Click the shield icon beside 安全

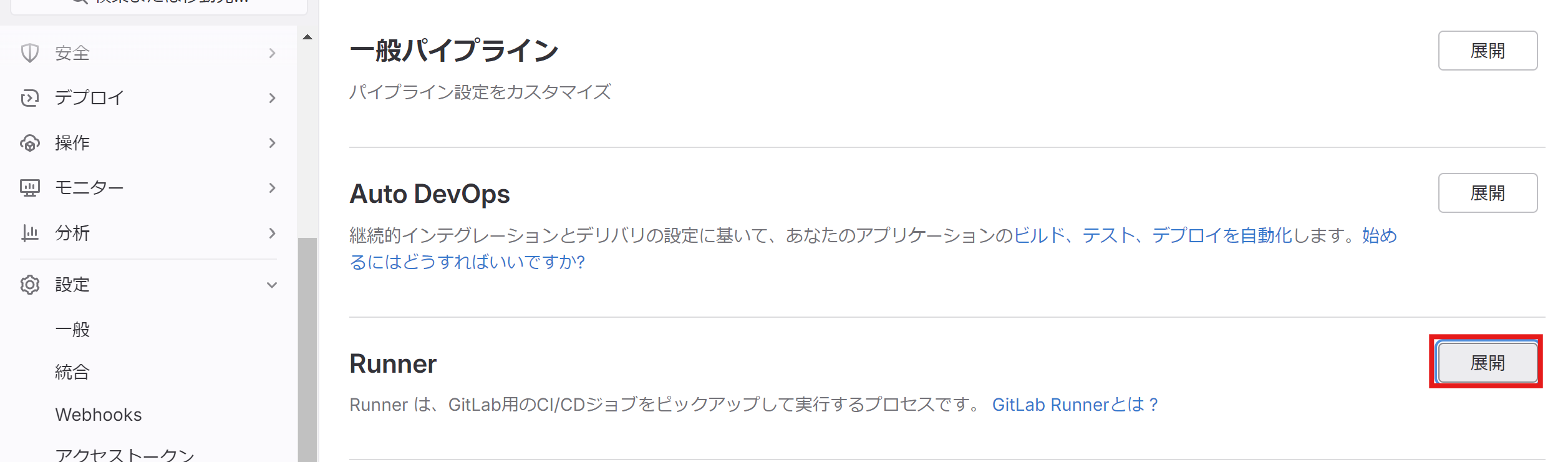pyautogui.click(x=30, y=53)
